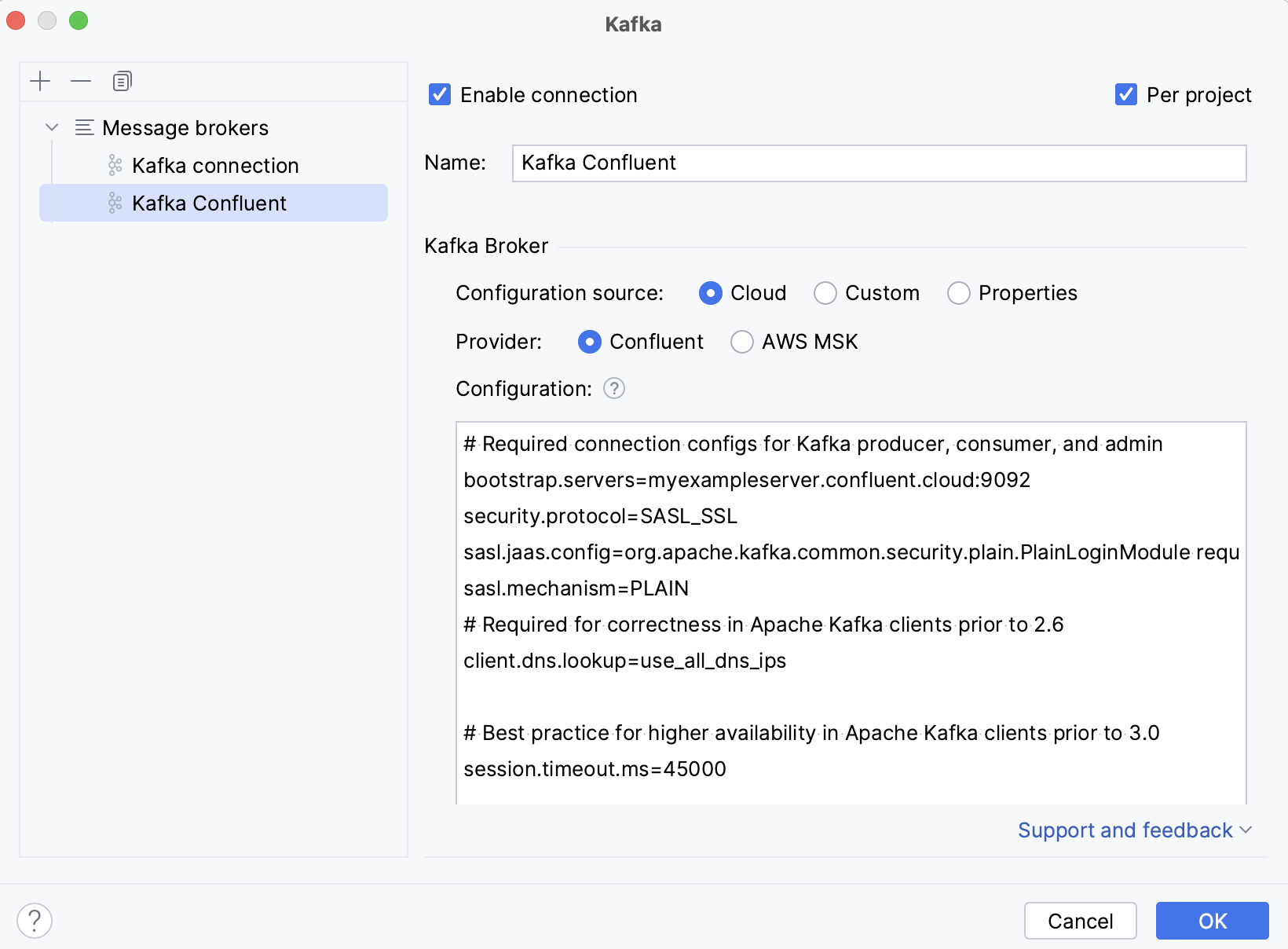The height and width of the screenshot is (949, 1288).
Task: Select Custom configuration source
Action: pos(825,293)
